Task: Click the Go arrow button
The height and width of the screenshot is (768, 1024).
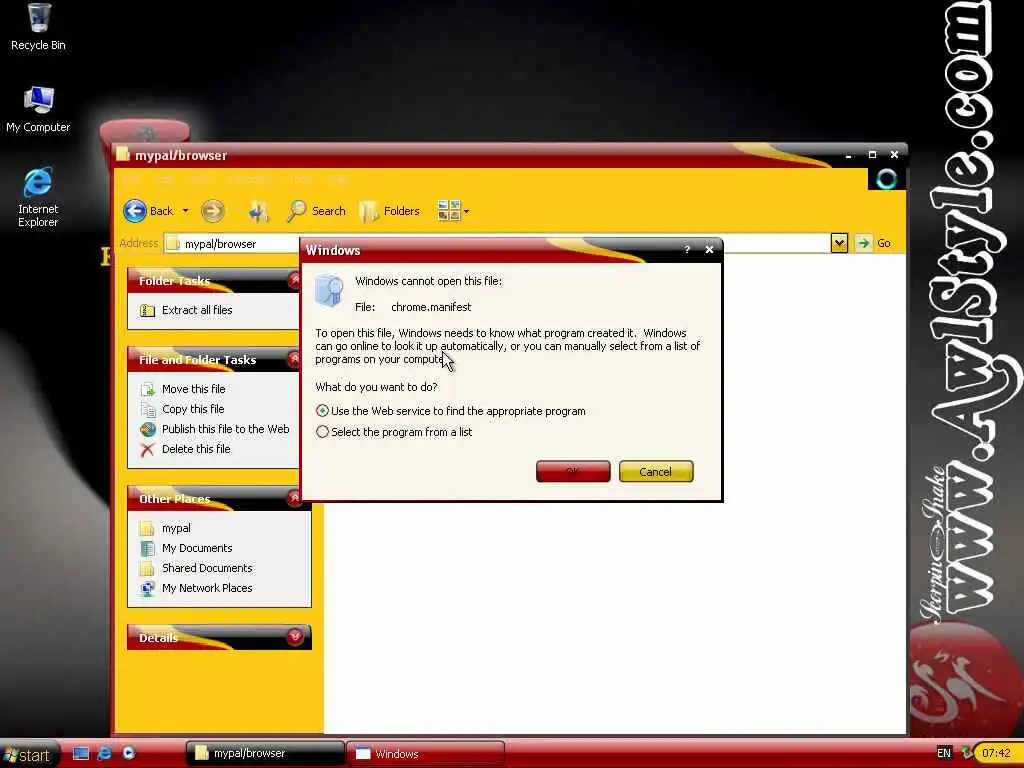Action: [x=863, y=244]
